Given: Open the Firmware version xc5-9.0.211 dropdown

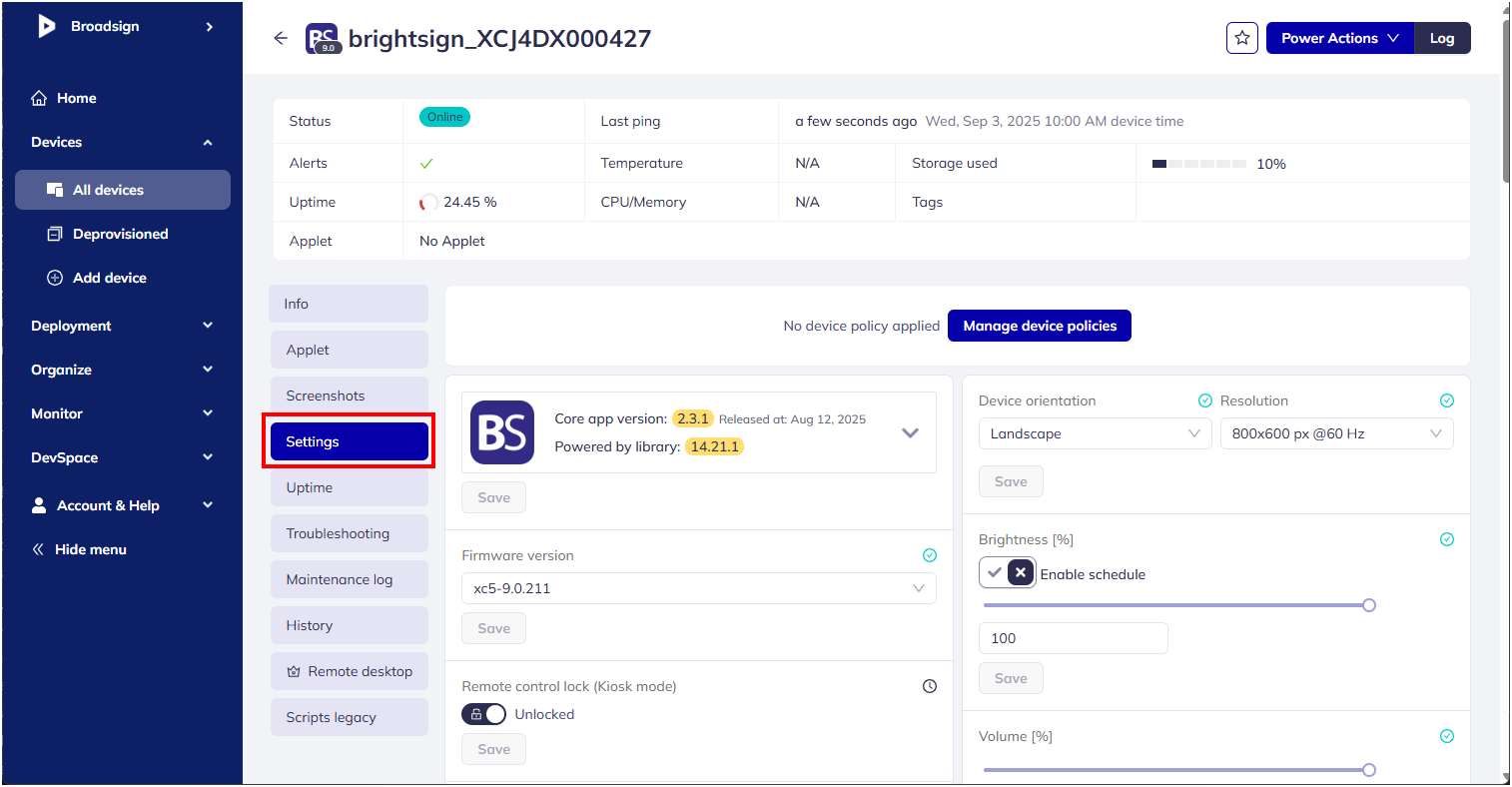Looking at the screenshot, I should [x=699, y=588].
